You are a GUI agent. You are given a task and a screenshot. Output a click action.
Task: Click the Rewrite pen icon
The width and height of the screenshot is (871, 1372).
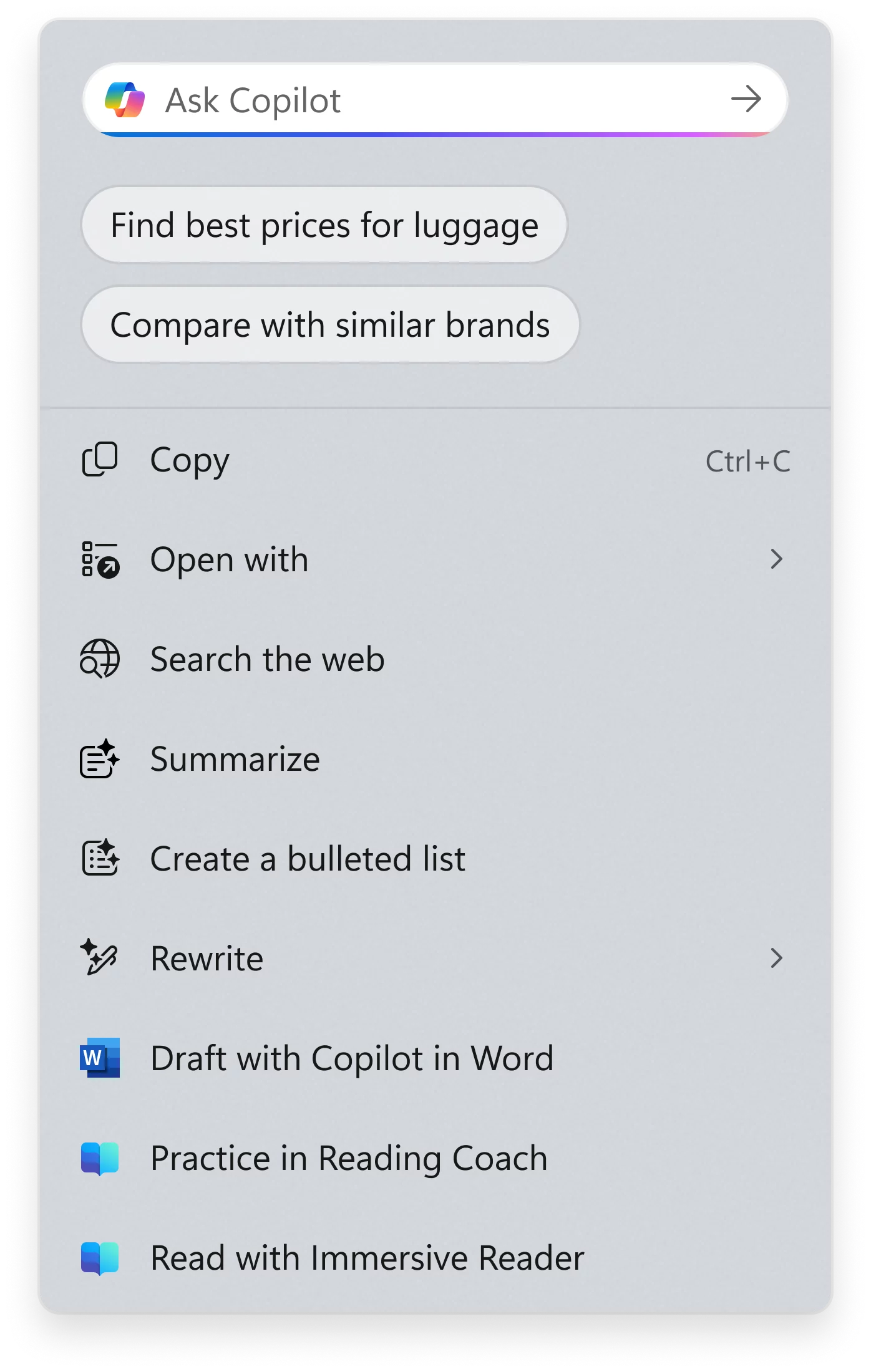pos(99,957)
